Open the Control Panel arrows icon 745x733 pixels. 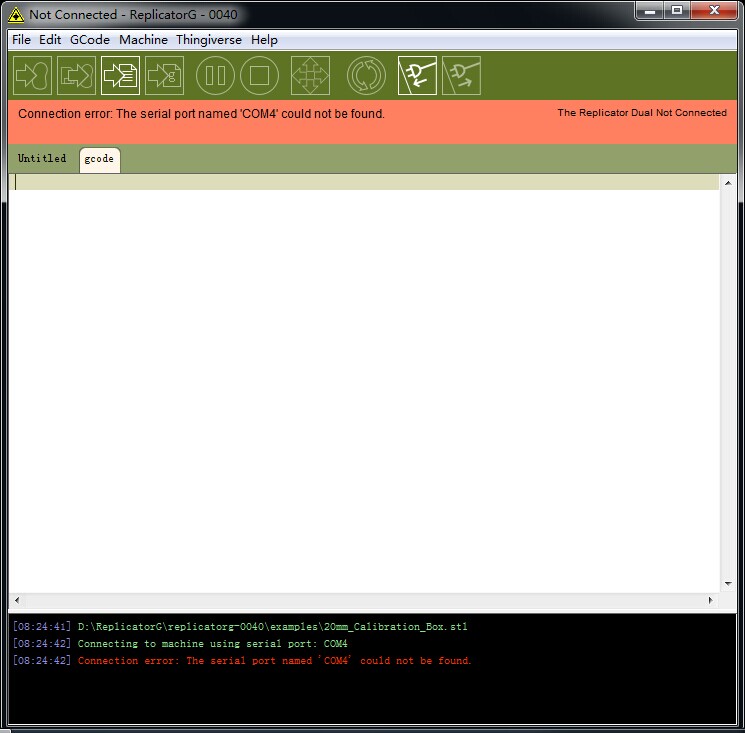(310, 76)
